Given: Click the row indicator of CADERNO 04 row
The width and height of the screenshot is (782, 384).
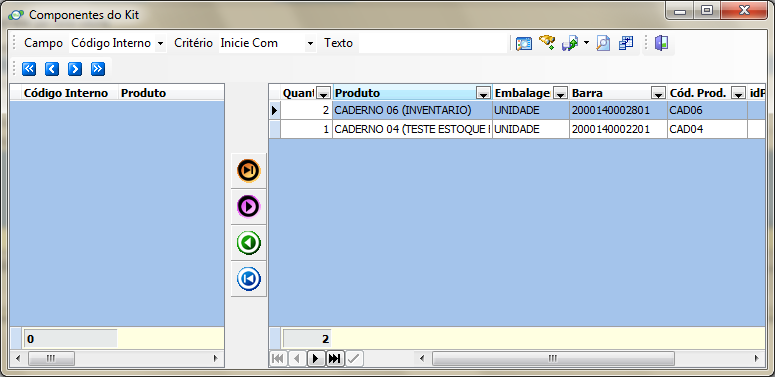Looking at the screenshot, I should (x=274, y=129).
